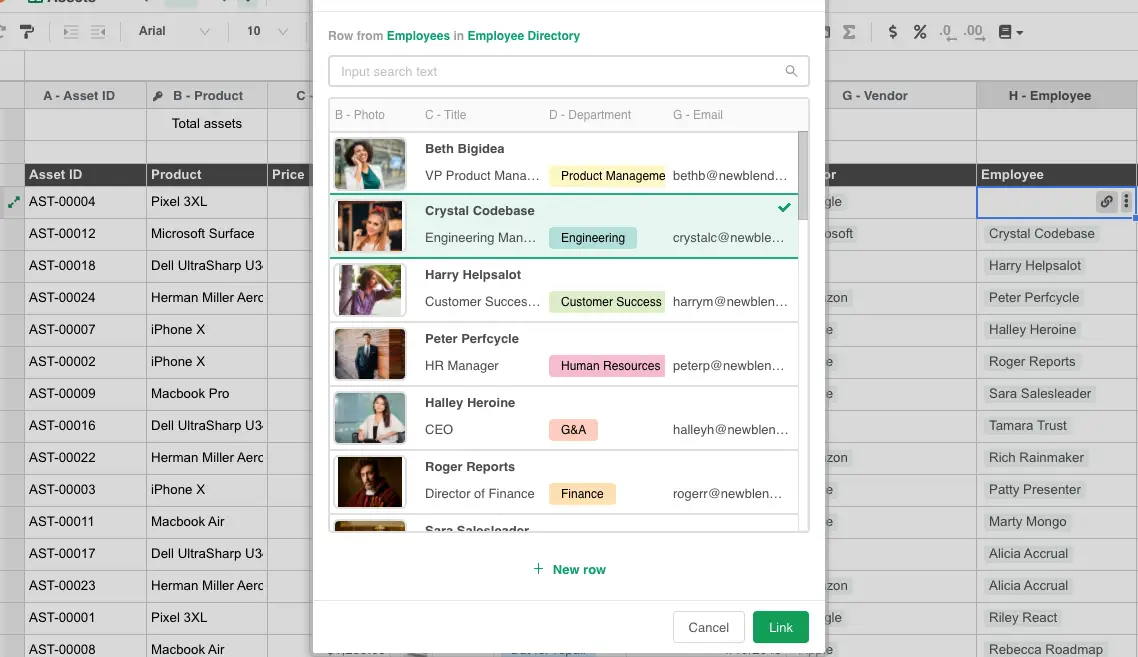Format selection as percent
Screen dimensions: 1138x657
tap(920, 32)
